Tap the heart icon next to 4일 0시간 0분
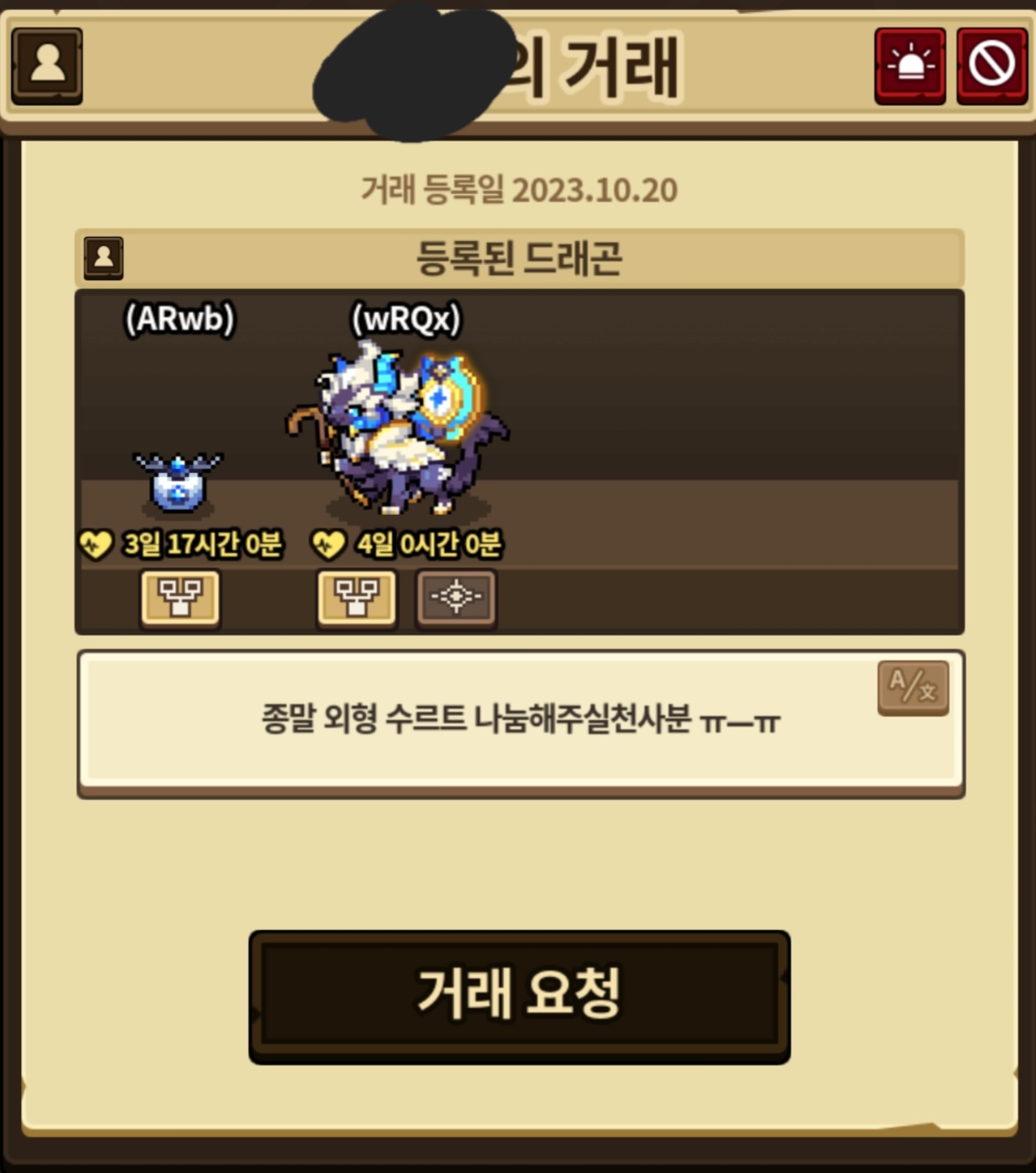Viewport: 1036px width, 1173px height. [327, 545]
